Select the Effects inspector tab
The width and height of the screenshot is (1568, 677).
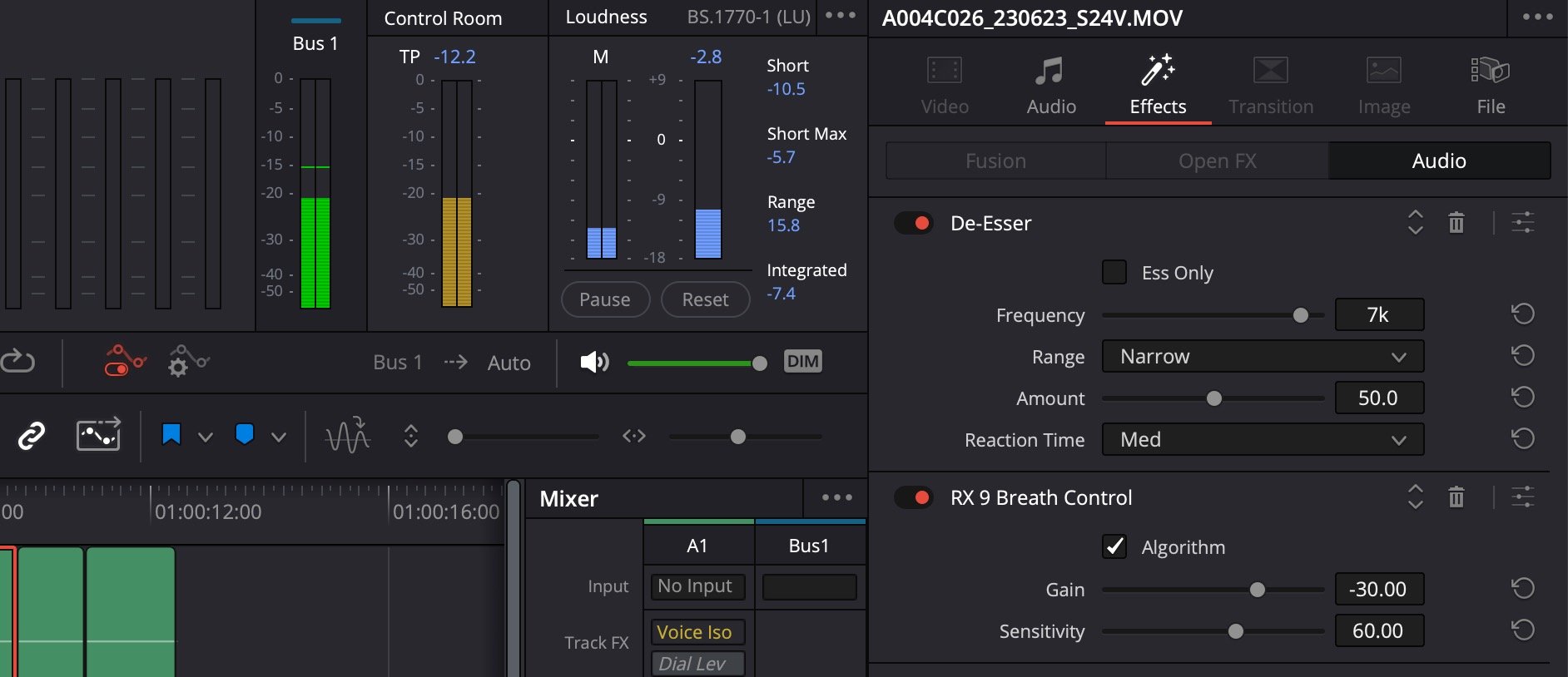1158,85
